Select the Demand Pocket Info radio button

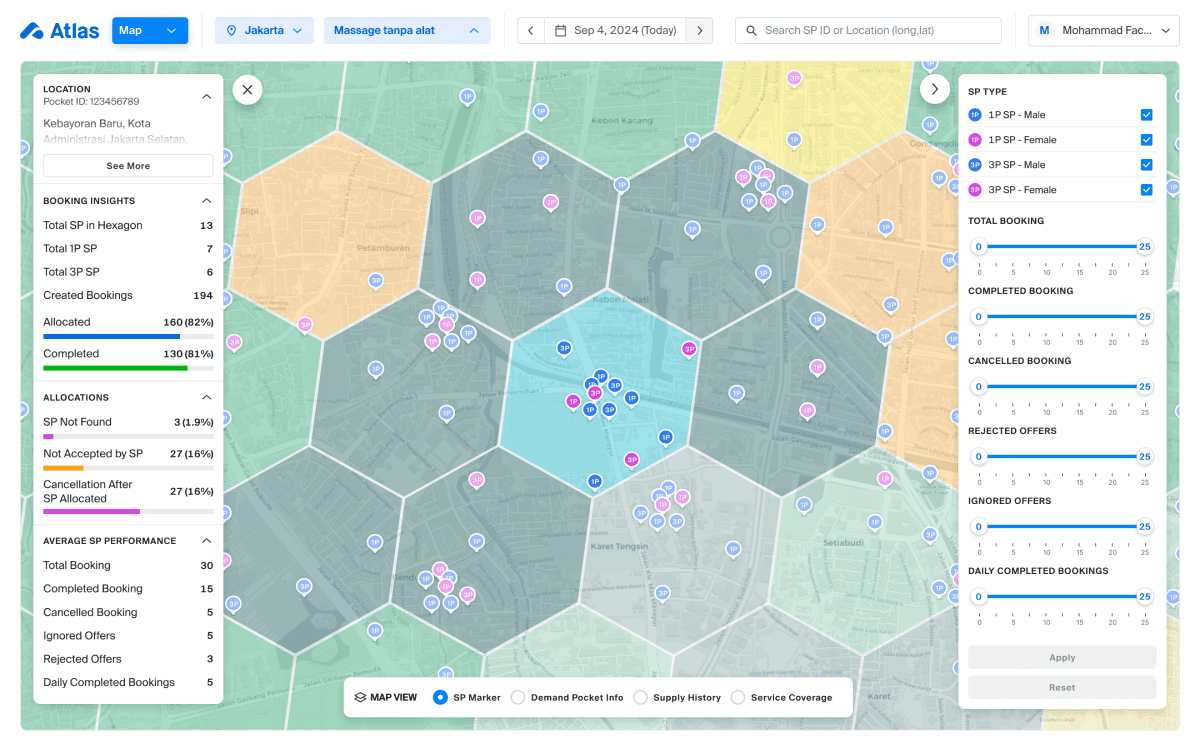[518, 697]
